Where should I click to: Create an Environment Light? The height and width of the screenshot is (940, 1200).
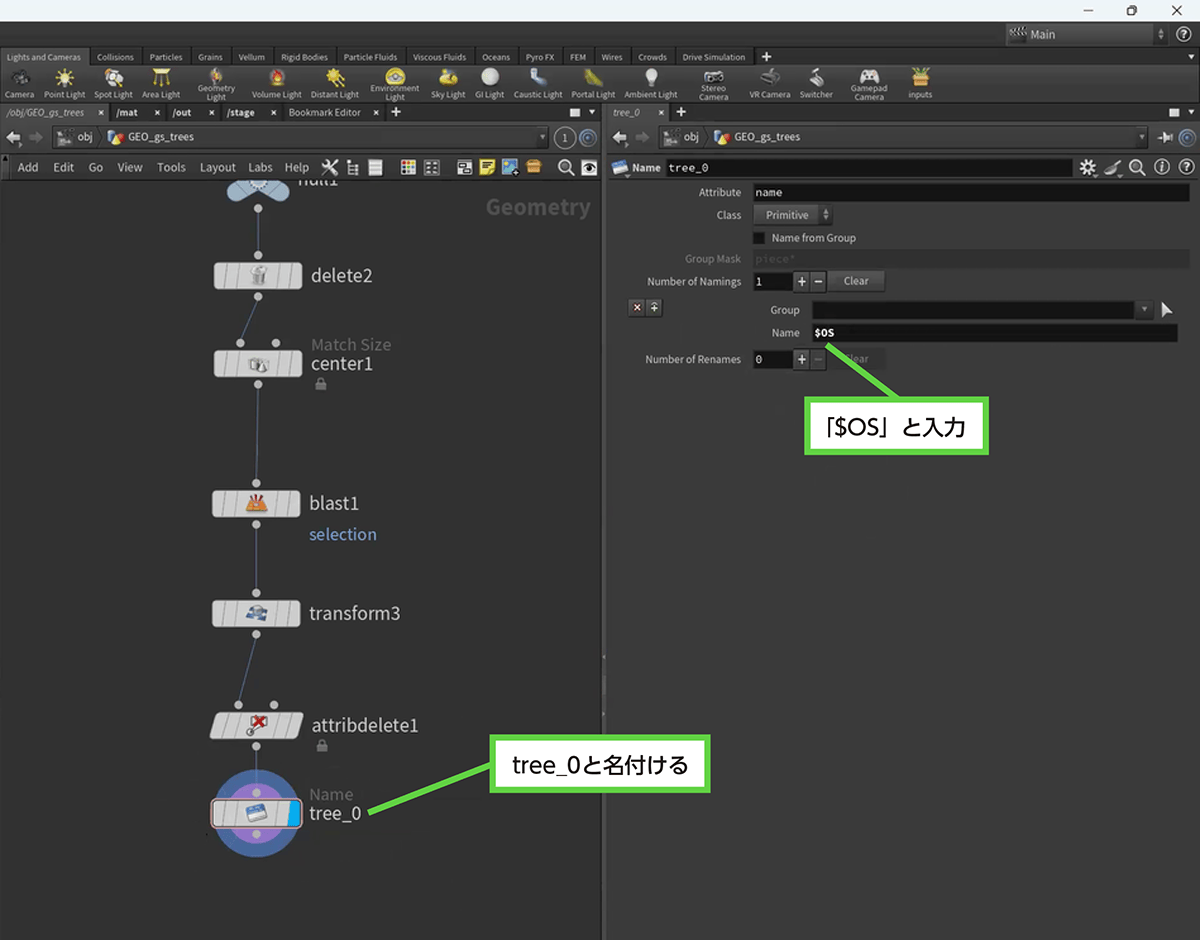(x=395, y=81)
